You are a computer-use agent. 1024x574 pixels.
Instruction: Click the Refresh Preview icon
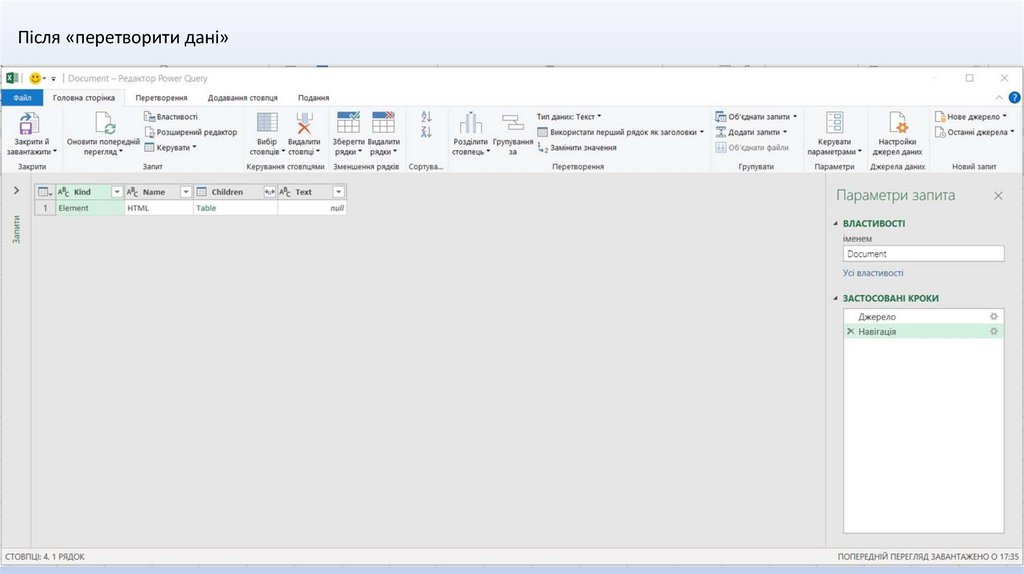(x=104, y=123)
